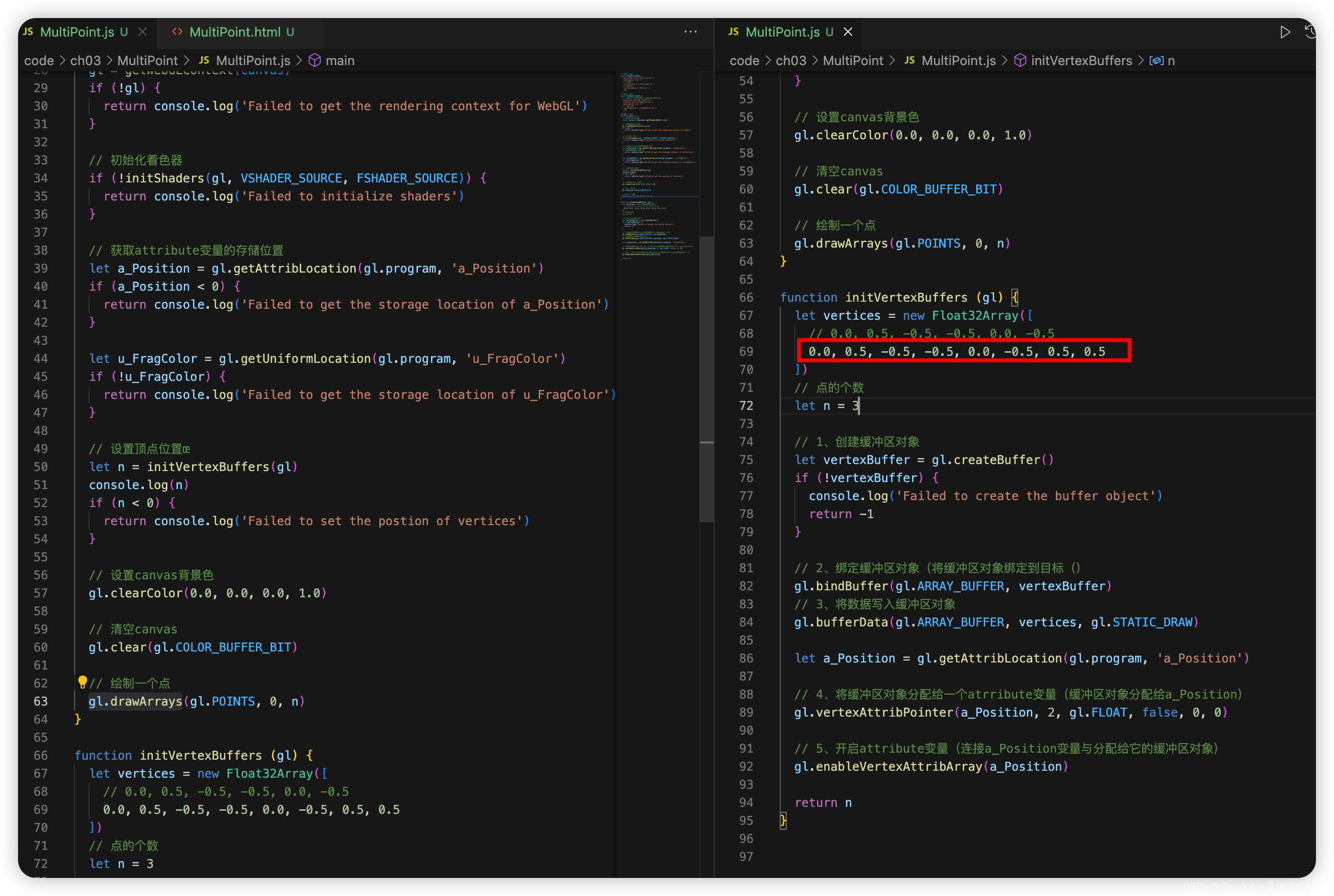Click the Run Code play icon
The image size is (1334, 896).
(1285, 32)
